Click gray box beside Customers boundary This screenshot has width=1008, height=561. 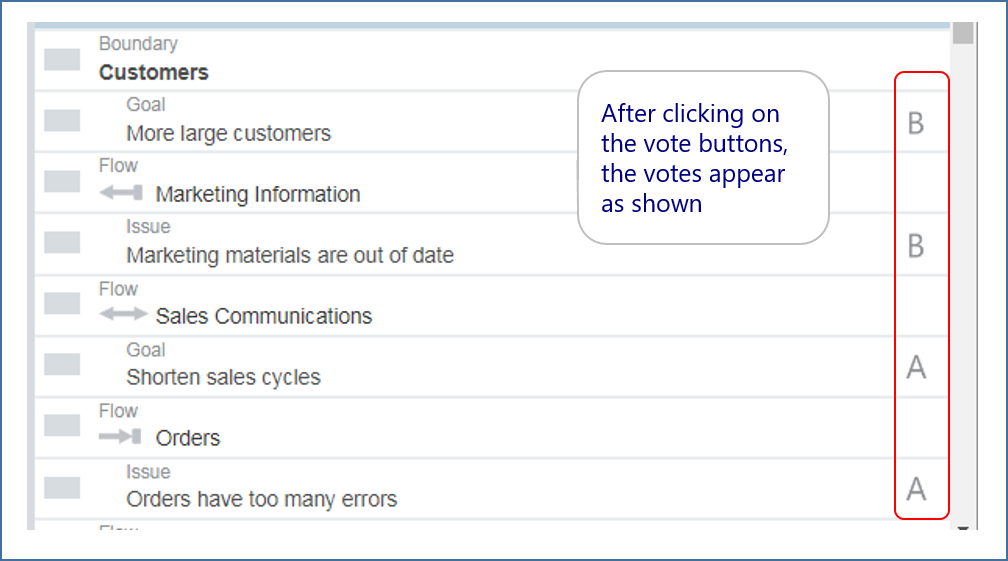click(62, 59)
